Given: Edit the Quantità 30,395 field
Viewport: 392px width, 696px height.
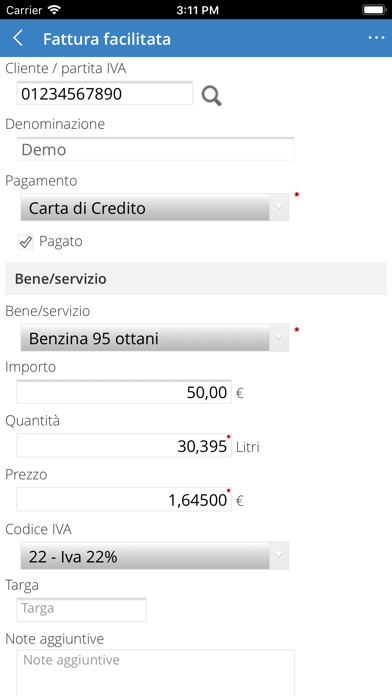Looking at the screenshot, I should [x=124, y=446].
